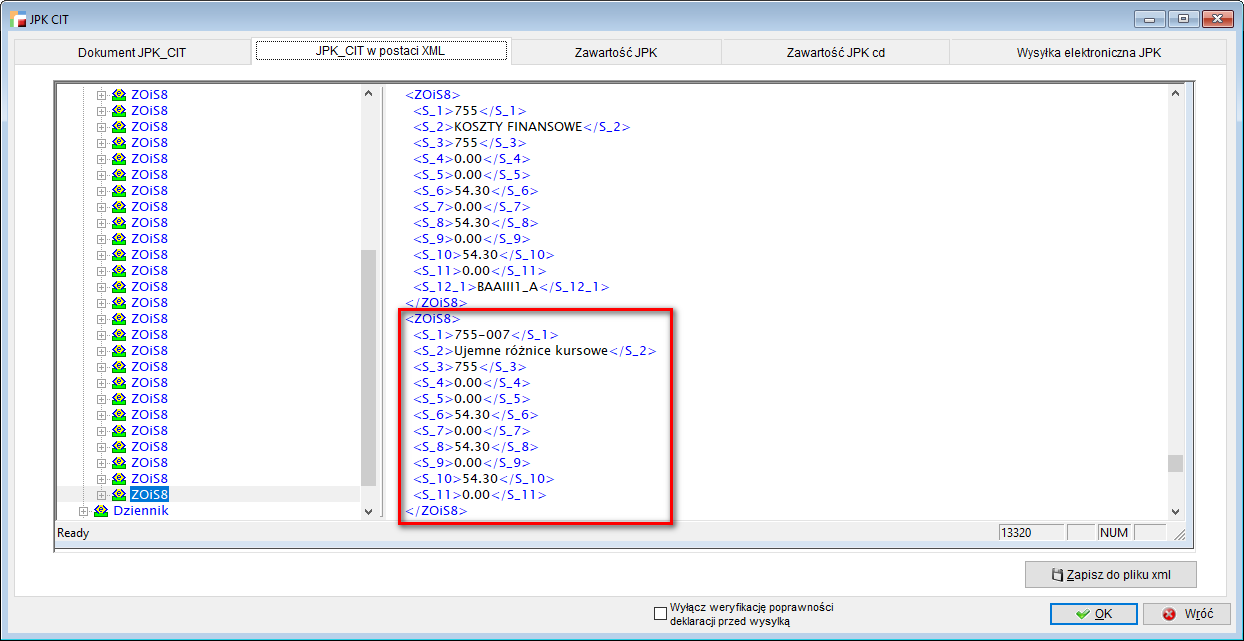Click the red X icon on Wróć

tap(1168, 614)
